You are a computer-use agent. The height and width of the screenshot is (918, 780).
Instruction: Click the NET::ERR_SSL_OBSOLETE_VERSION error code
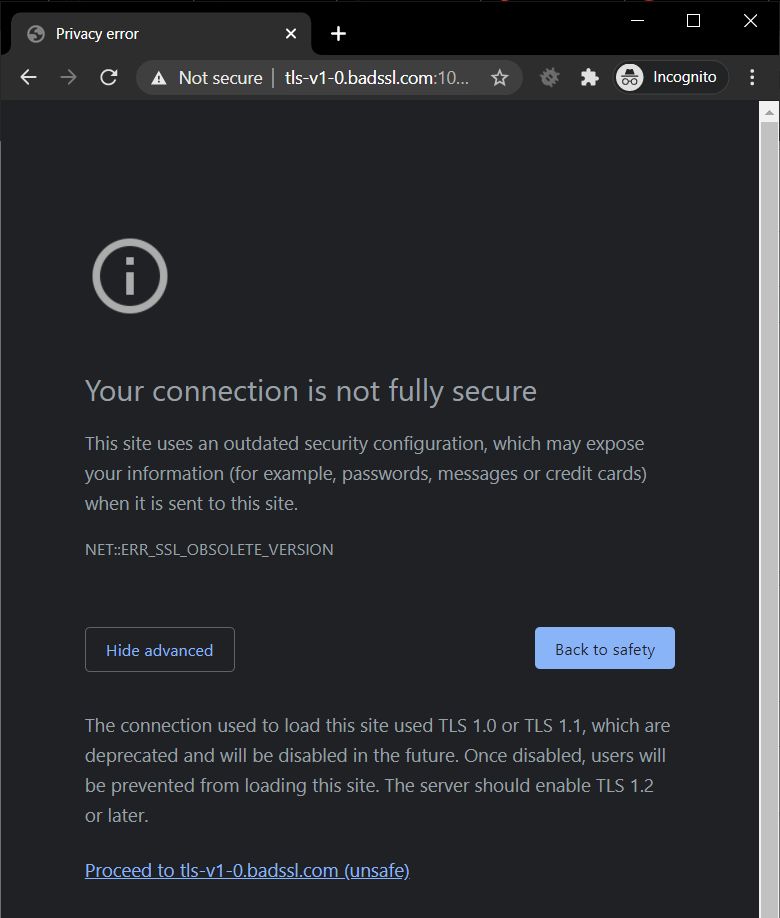pyautogui.click(x=209, y=550)
